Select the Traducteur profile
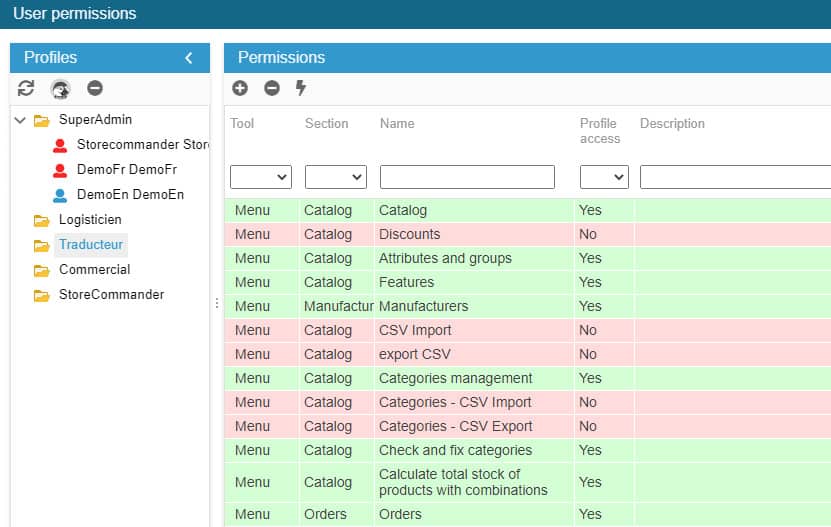 click(x=91, y=244)
